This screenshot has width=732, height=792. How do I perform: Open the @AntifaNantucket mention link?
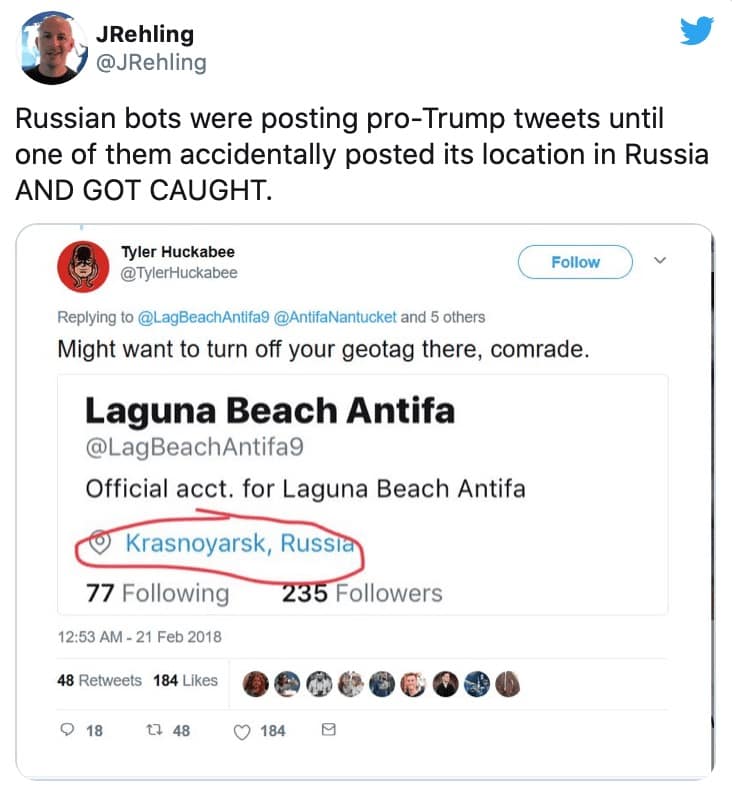[334, 317]
